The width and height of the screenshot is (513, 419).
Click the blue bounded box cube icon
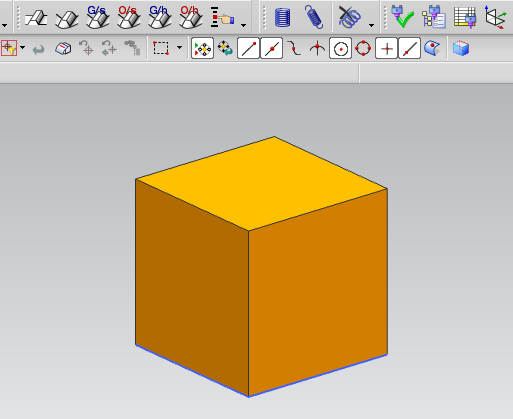[461, 48]
